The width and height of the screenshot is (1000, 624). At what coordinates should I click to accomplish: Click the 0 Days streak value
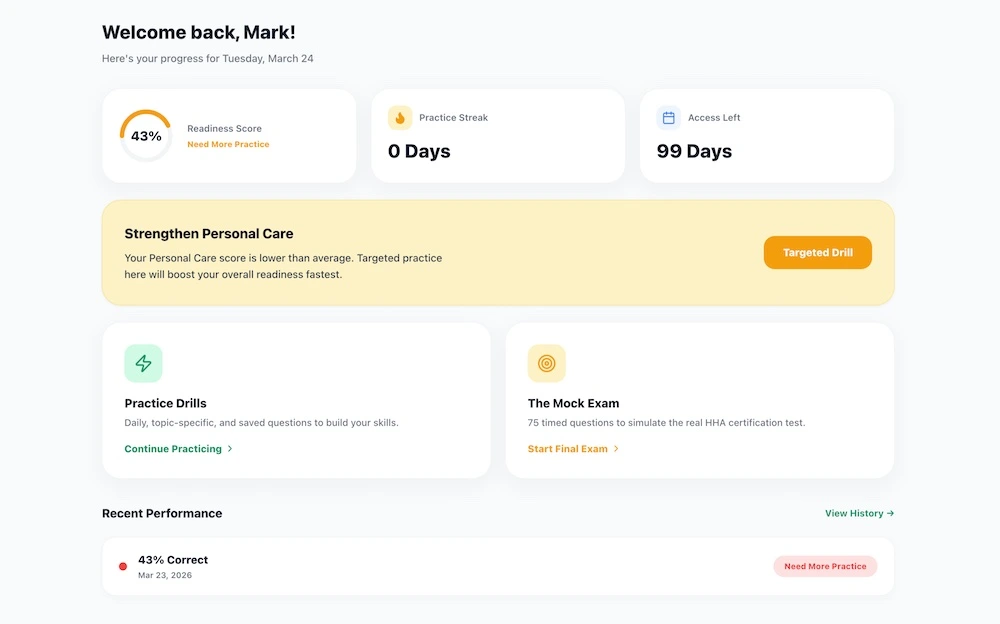click(x=419, y=152)
